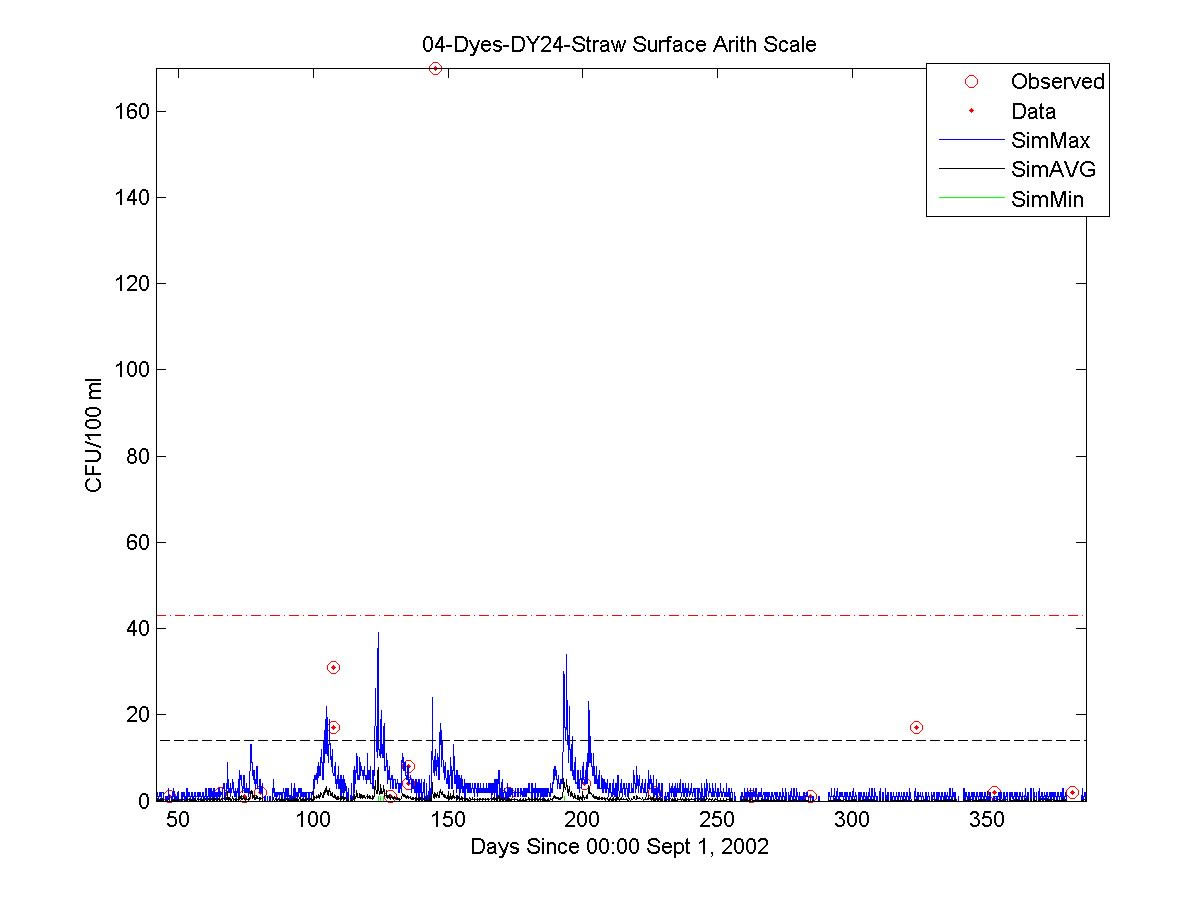The height and width of the screenshot is (900, 1200).
Task: Click the observed marker near value 31
Action: (333, 667)
